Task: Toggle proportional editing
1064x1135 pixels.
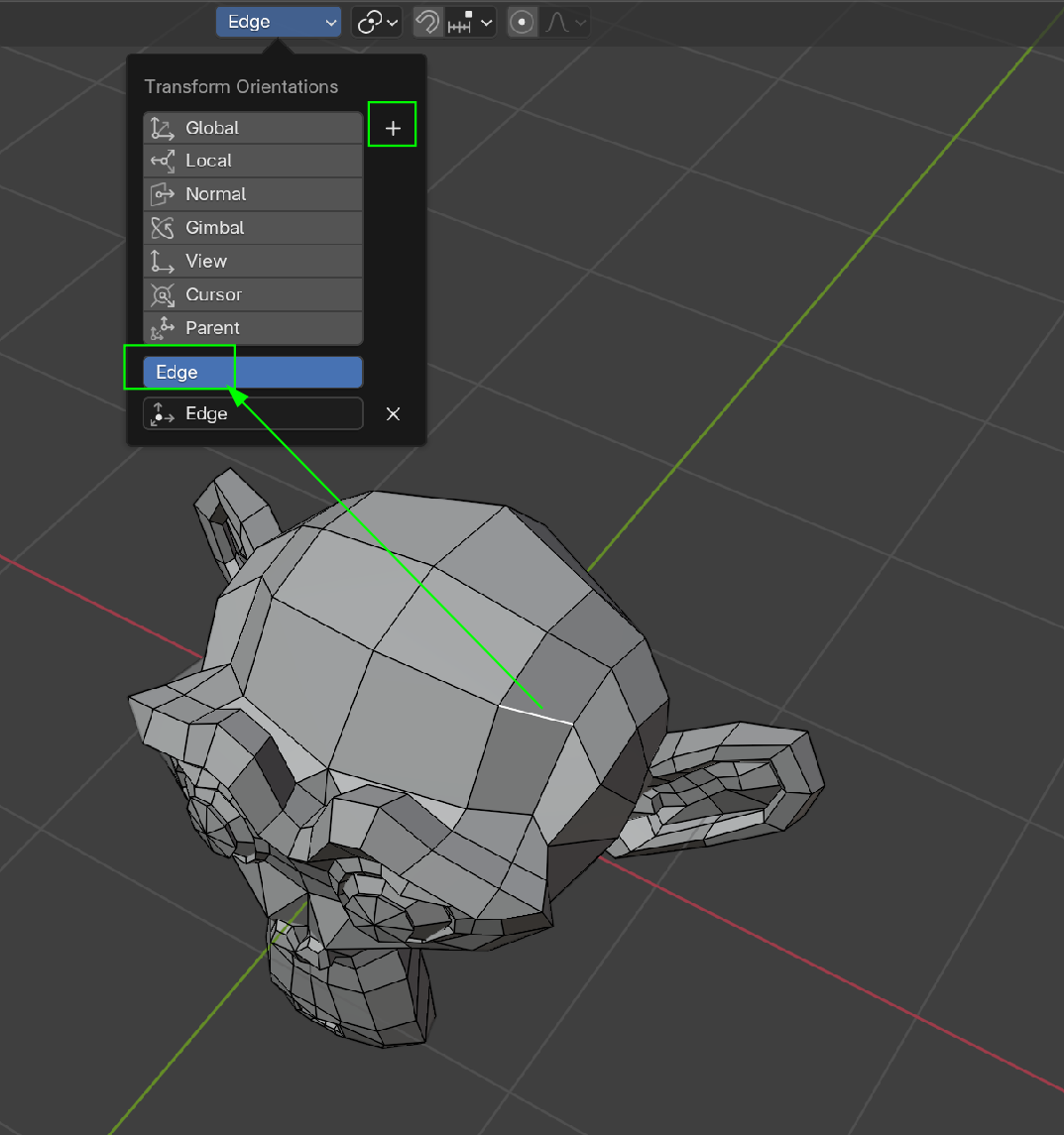Action: pos(522,22)
